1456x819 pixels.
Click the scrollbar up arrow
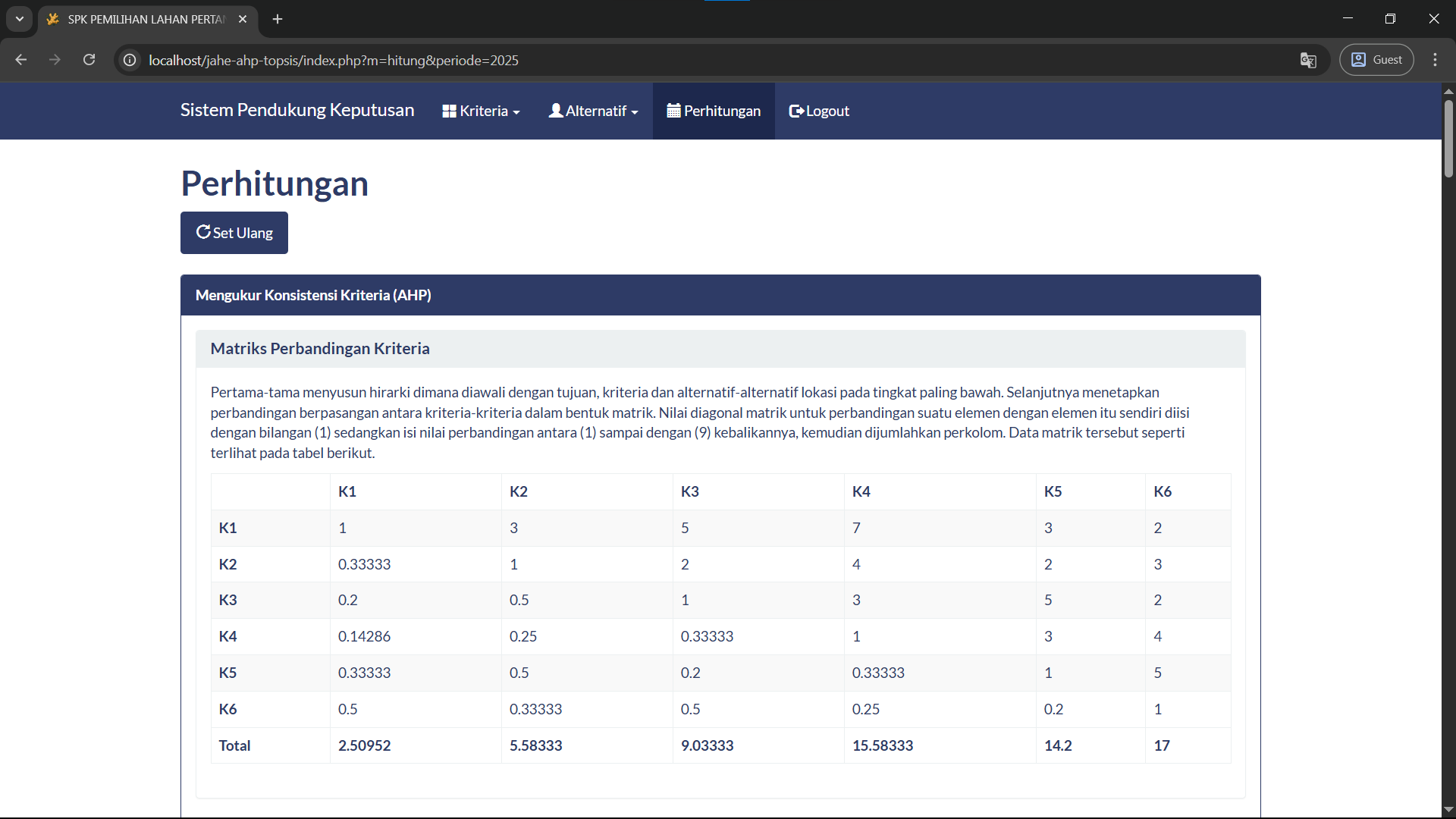tap(1448, 90)
